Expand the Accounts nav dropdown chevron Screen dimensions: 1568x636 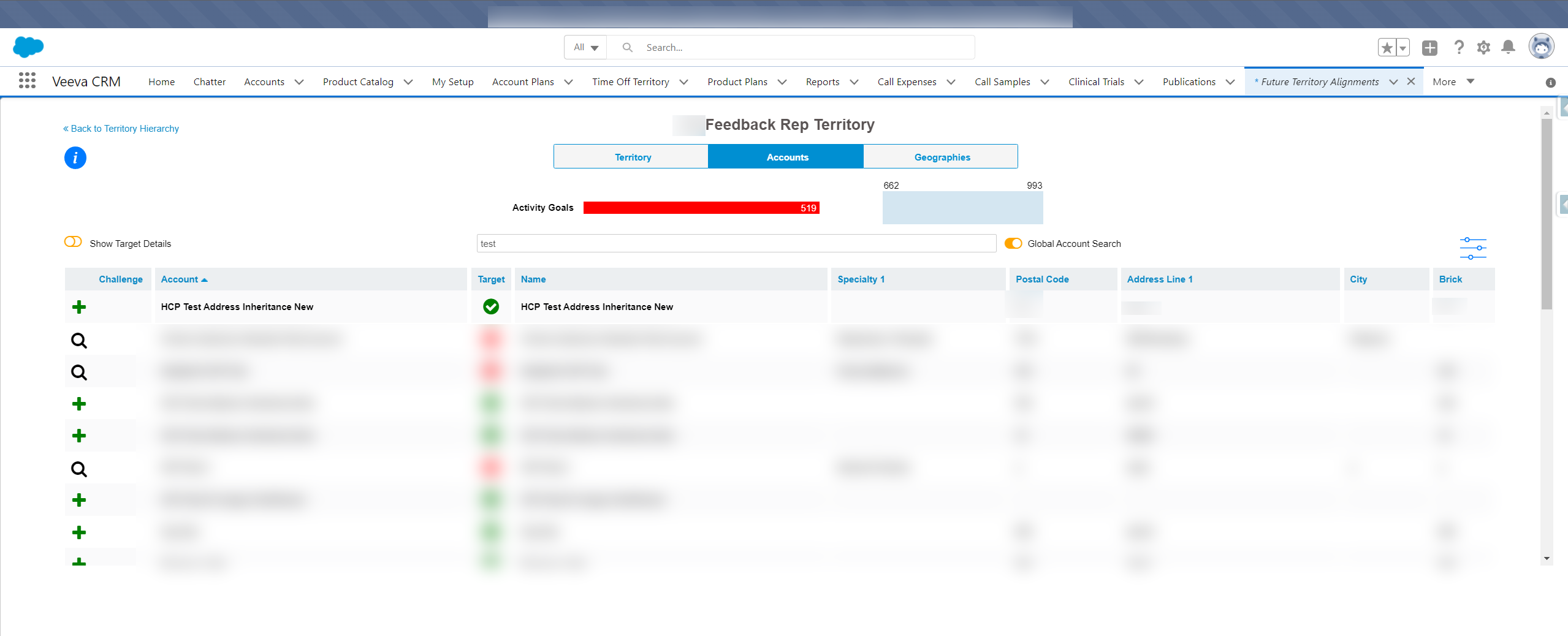point(299,82)
